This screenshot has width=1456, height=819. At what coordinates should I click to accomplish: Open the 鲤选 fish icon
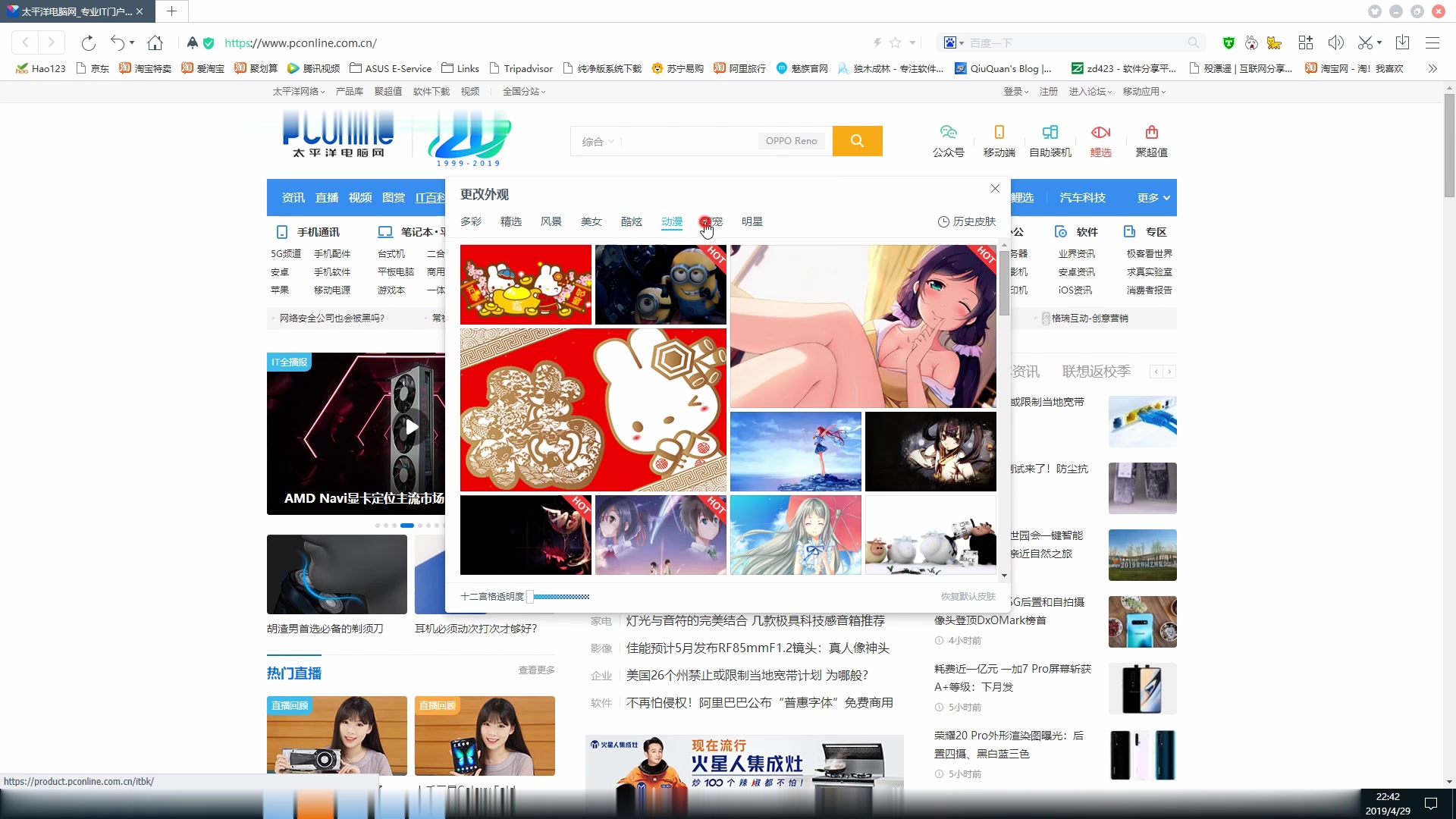(x=1100, y=133)
